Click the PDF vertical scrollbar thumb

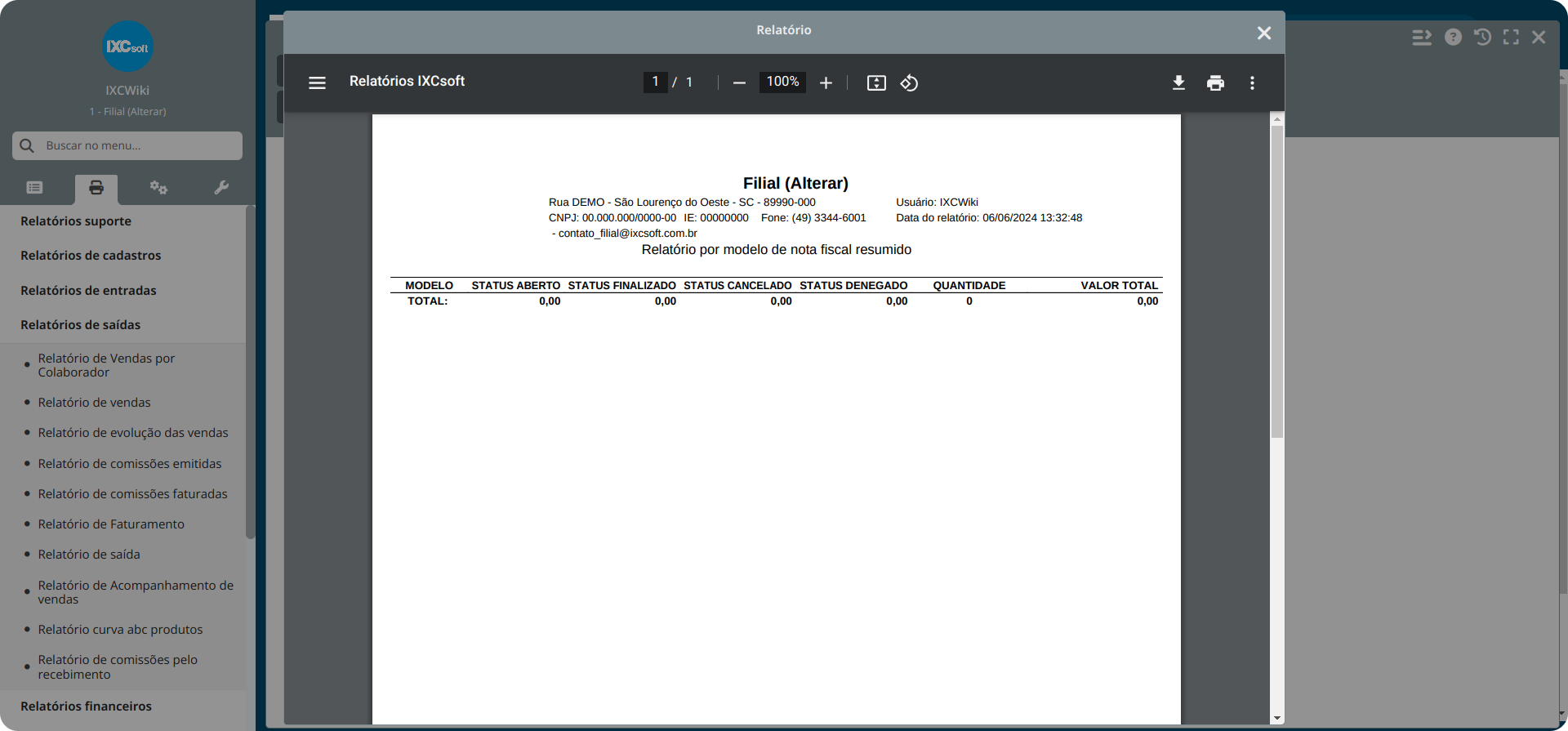click(x=1276, y=282)
